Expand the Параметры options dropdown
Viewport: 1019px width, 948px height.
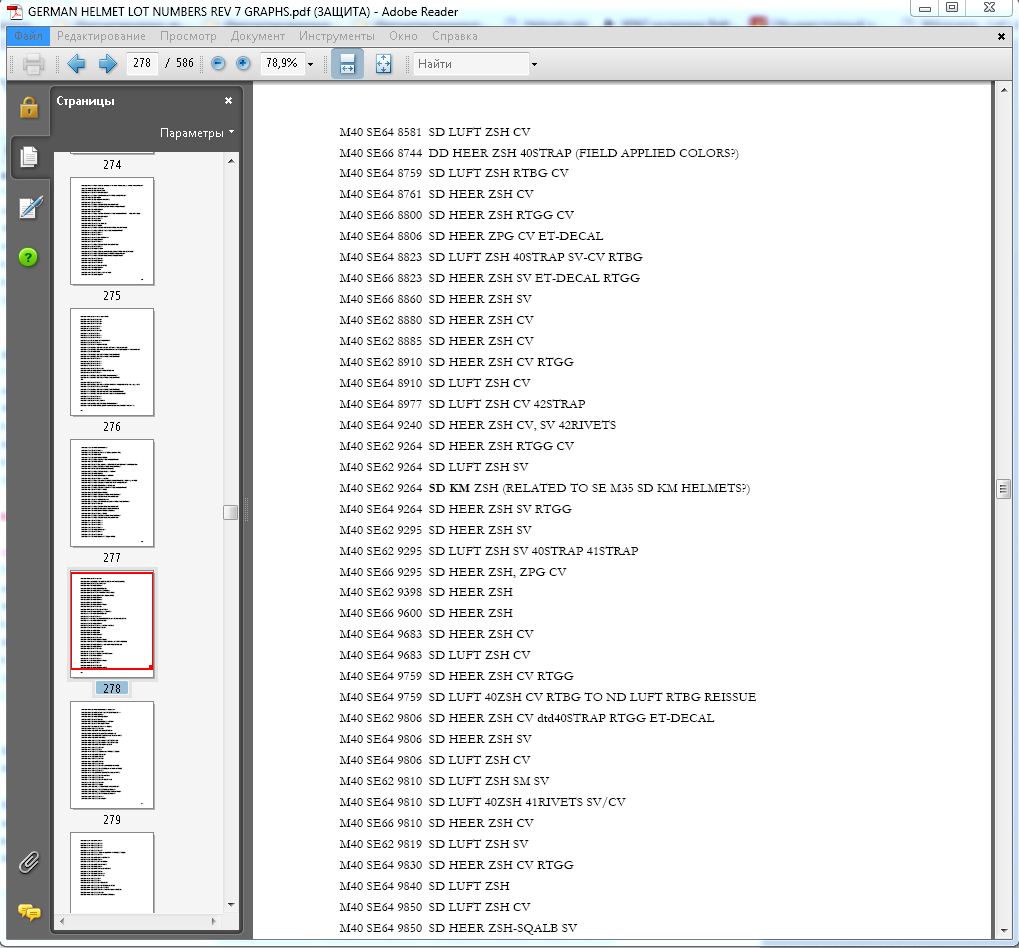(x=197, y=133)
